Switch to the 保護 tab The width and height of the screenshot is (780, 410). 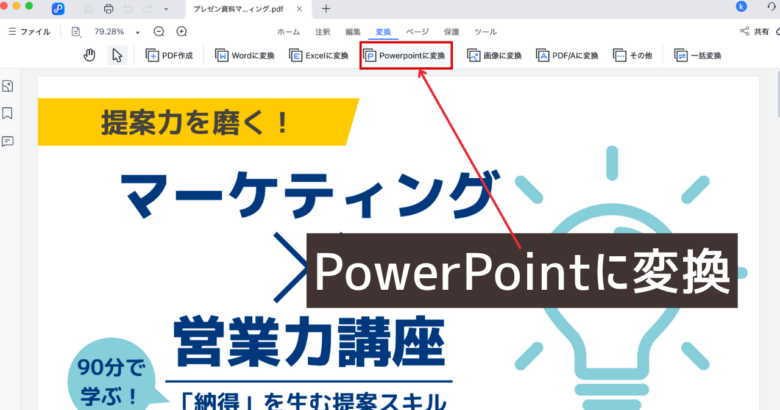(451, 32)
